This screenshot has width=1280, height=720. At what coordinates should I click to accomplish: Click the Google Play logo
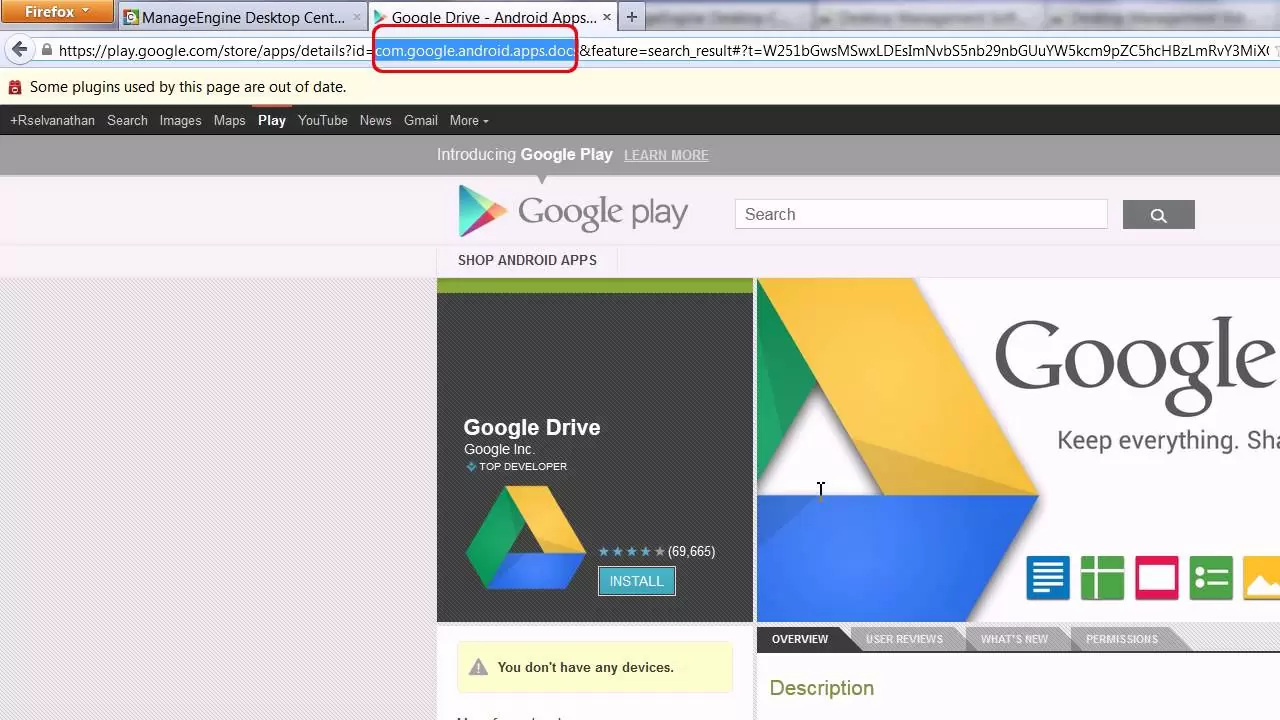click(x=573, y=212)
